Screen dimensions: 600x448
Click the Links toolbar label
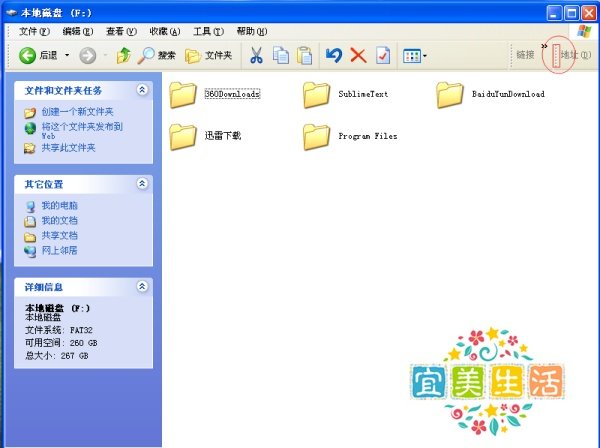coord(525,55)
